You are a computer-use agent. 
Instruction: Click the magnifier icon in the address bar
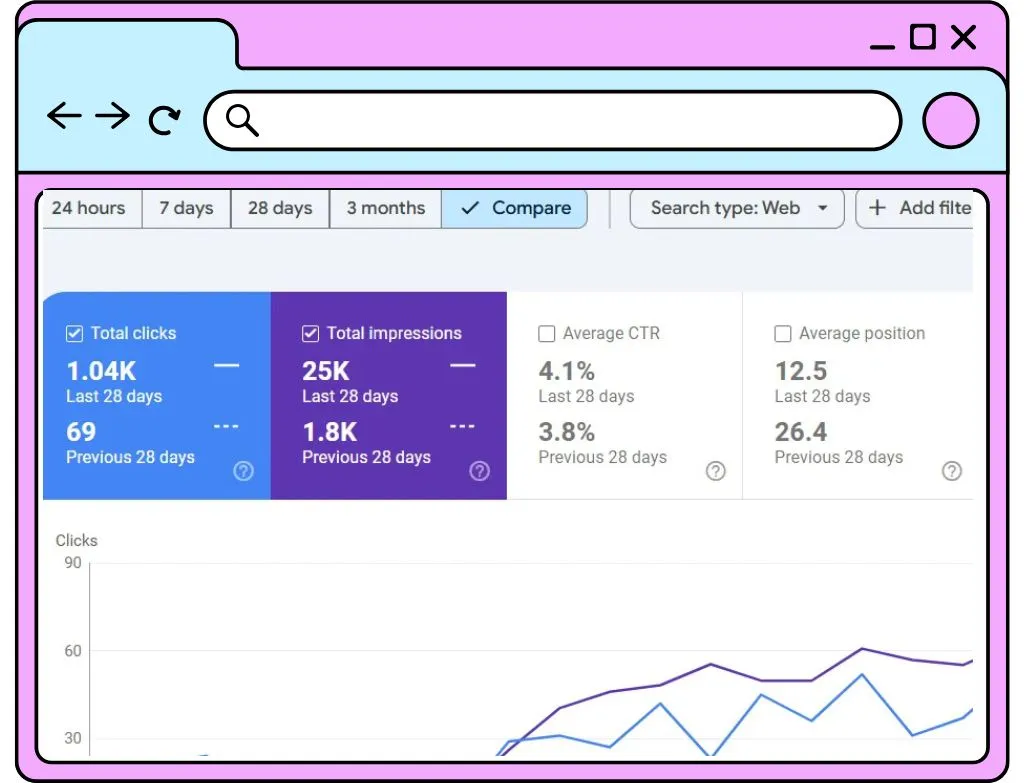242,120
